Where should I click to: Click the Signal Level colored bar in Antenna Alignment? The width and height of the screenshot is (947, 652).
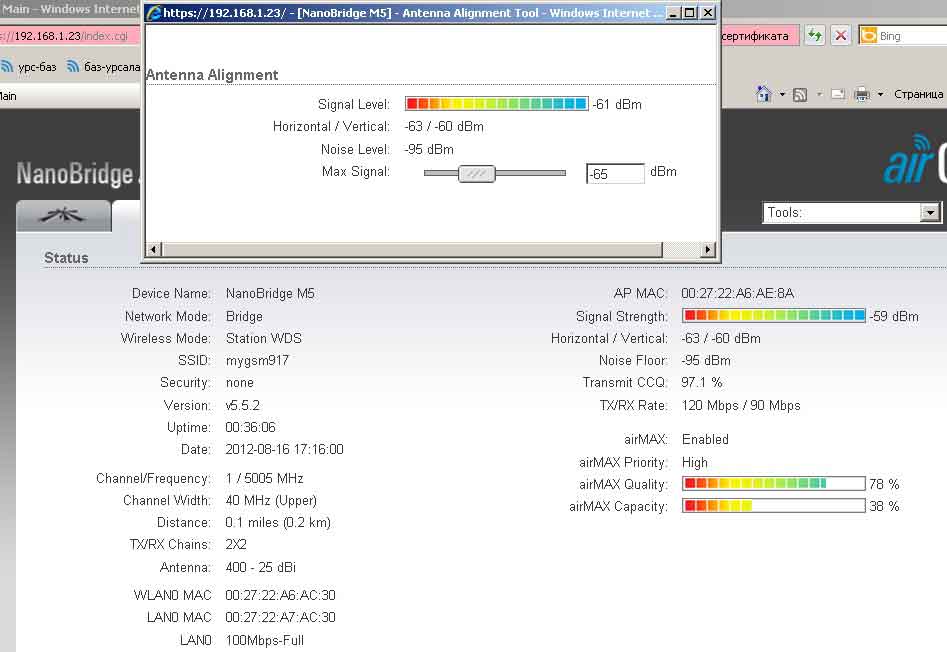496,104
